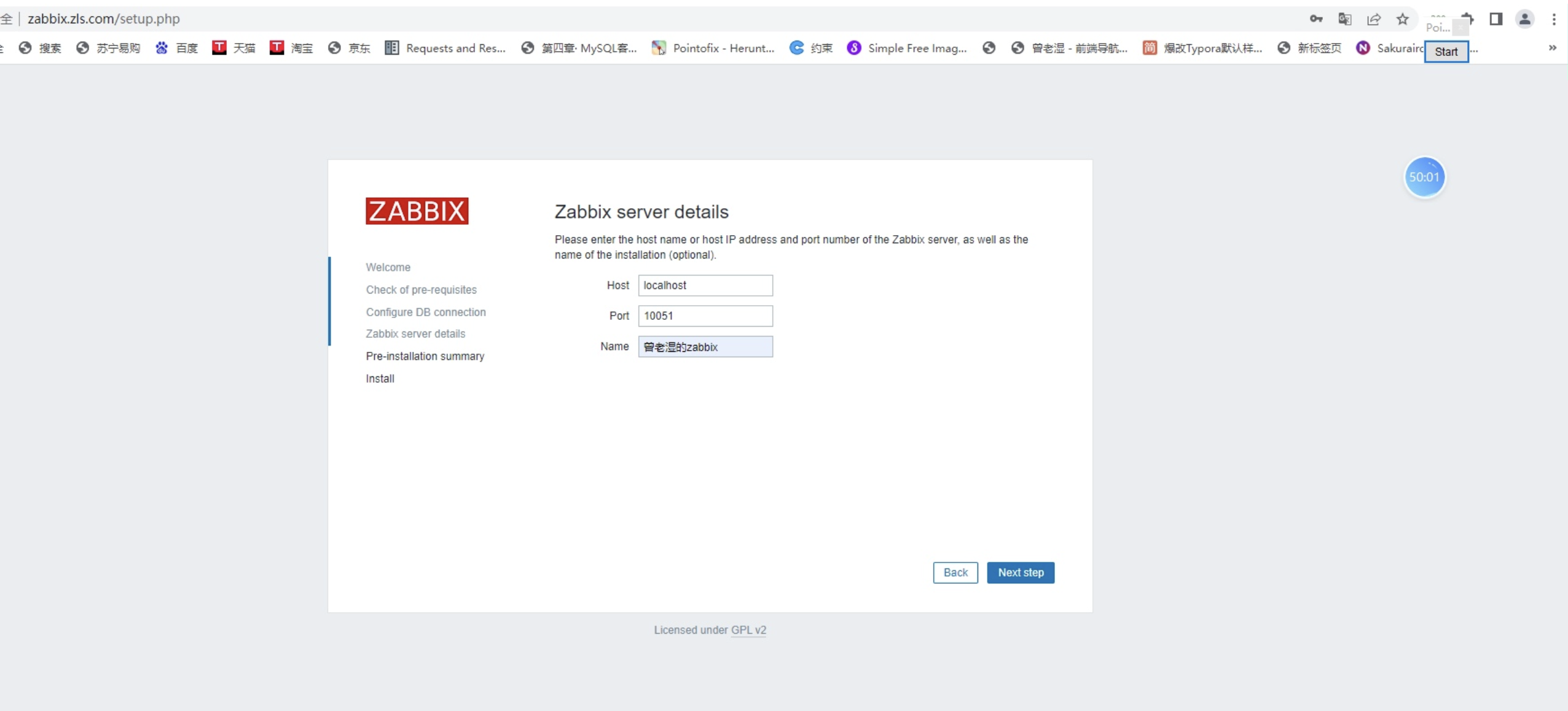The height and width of the screenshot is (711, 1568).
Task: Open the 苏宁易购 bookmark
Action: 108,48
